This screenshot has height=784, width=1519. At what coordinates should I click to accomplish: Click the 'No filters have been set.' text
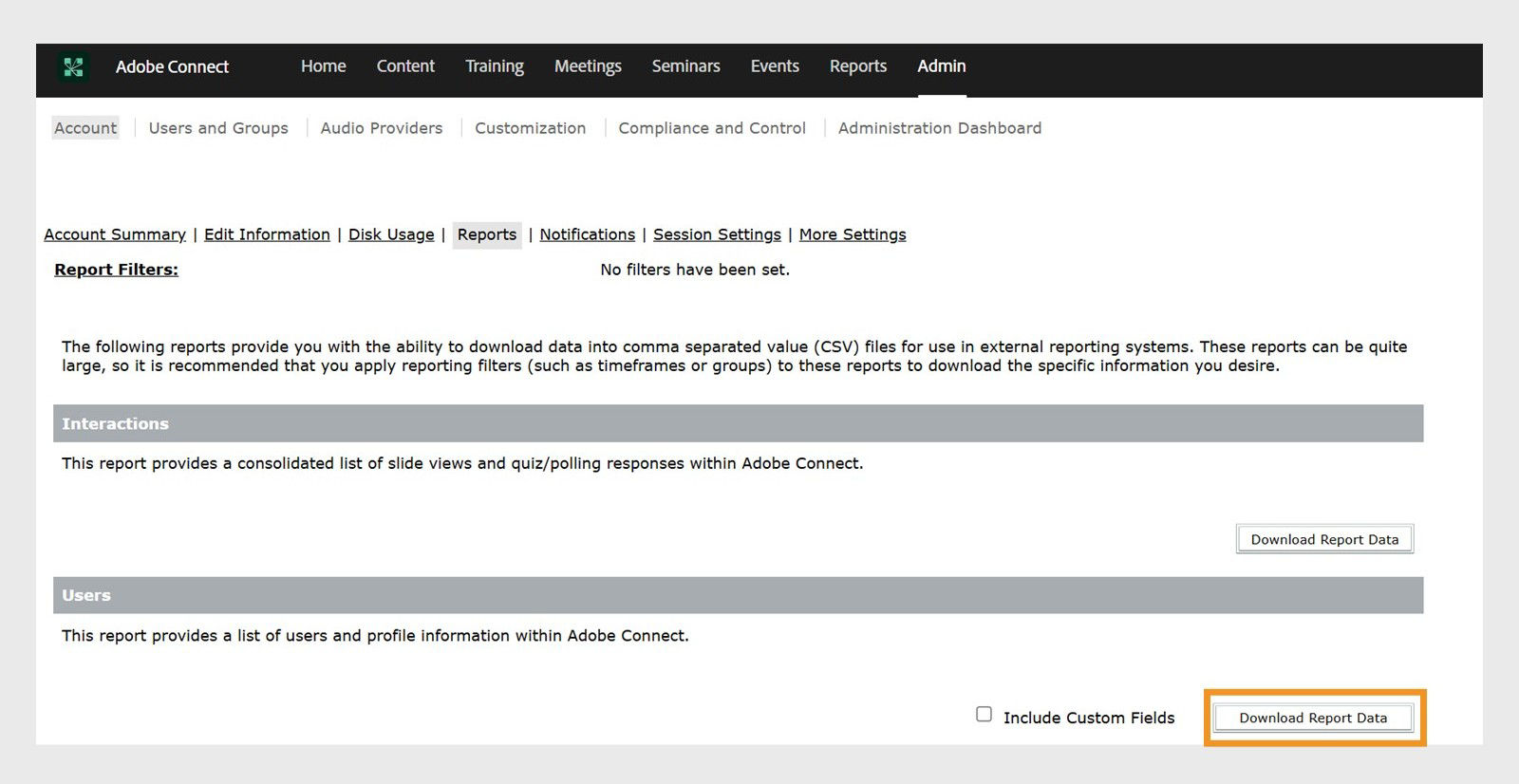pyautogui.click(x=695, y=270)
